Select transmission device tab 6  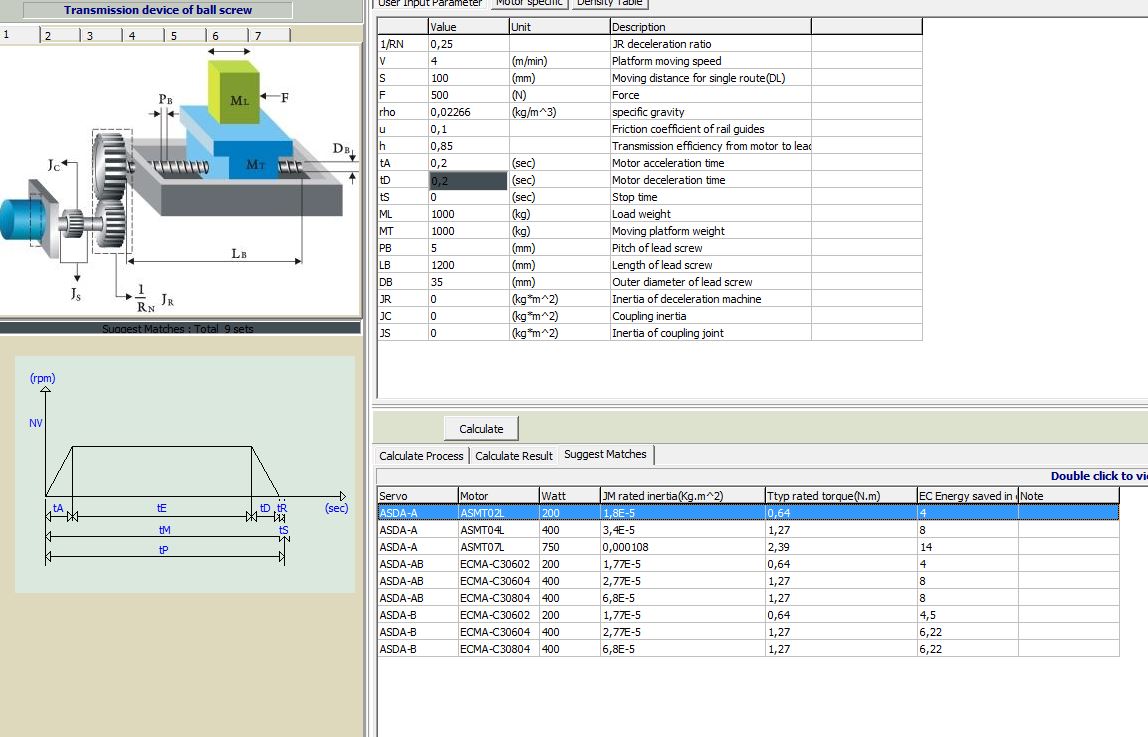(x=228, y=35)
